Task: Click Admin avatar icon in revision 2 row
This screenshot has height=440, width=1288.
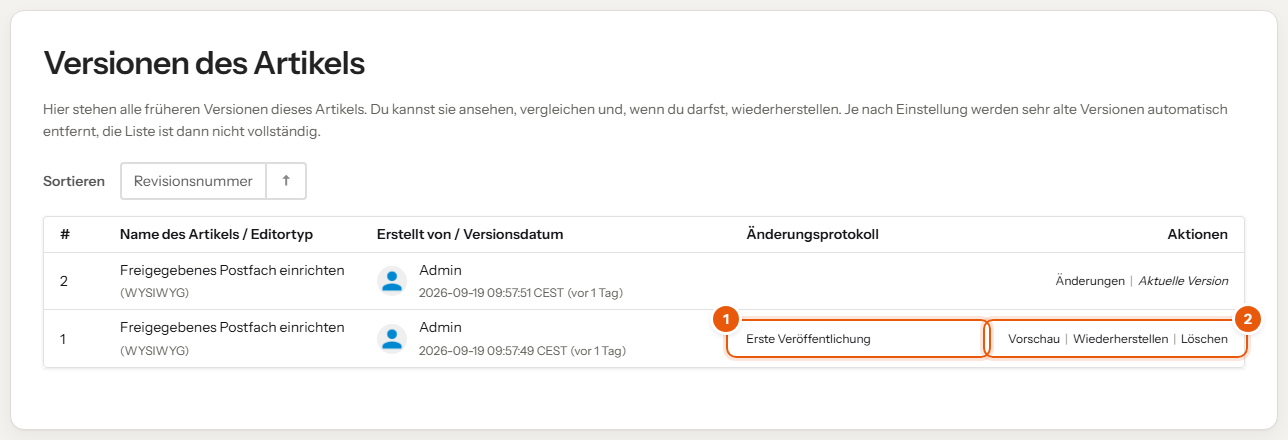Action: (x=392, y=281)
